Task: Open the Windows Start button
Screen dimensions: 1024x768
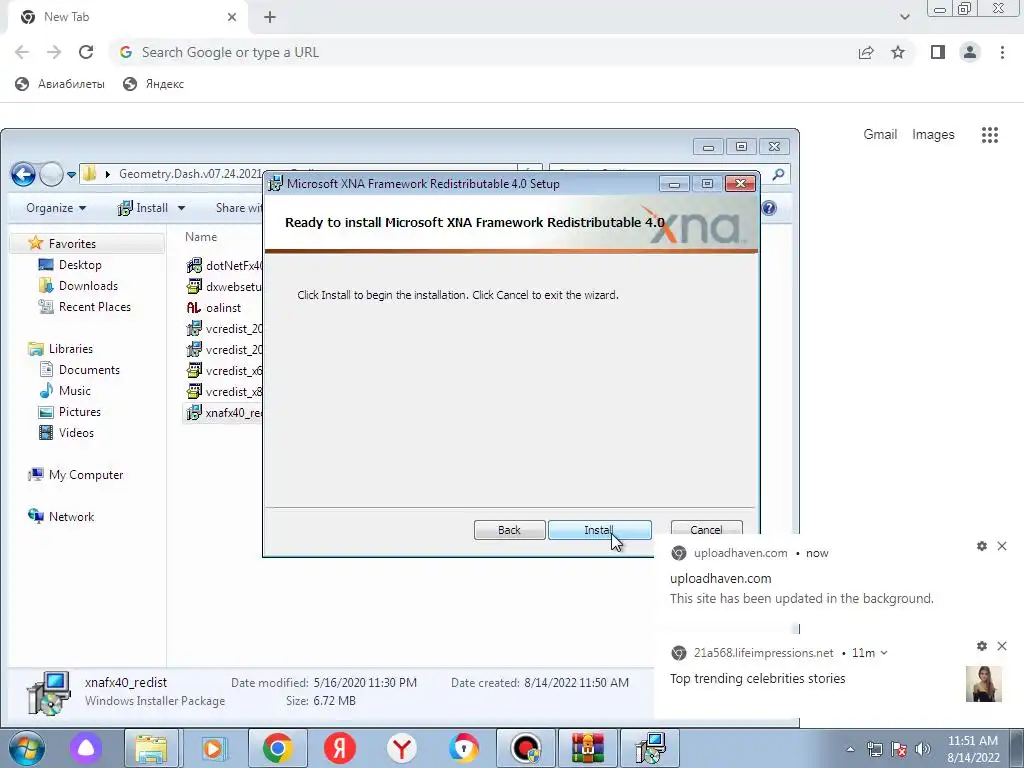Action: (x=25, y=748)
